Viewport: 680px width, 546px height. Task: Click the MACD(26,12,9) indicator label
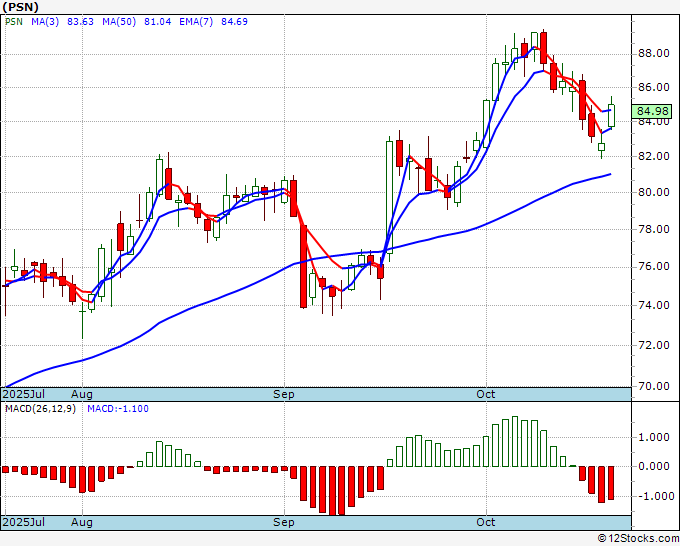[x=40, y=409]
